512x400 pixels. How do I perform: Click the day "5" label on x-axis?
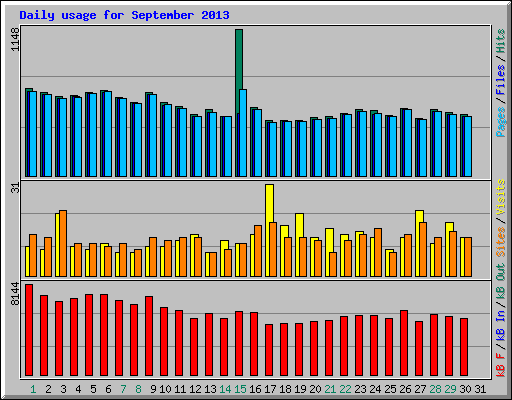click(x=93, y=389)
